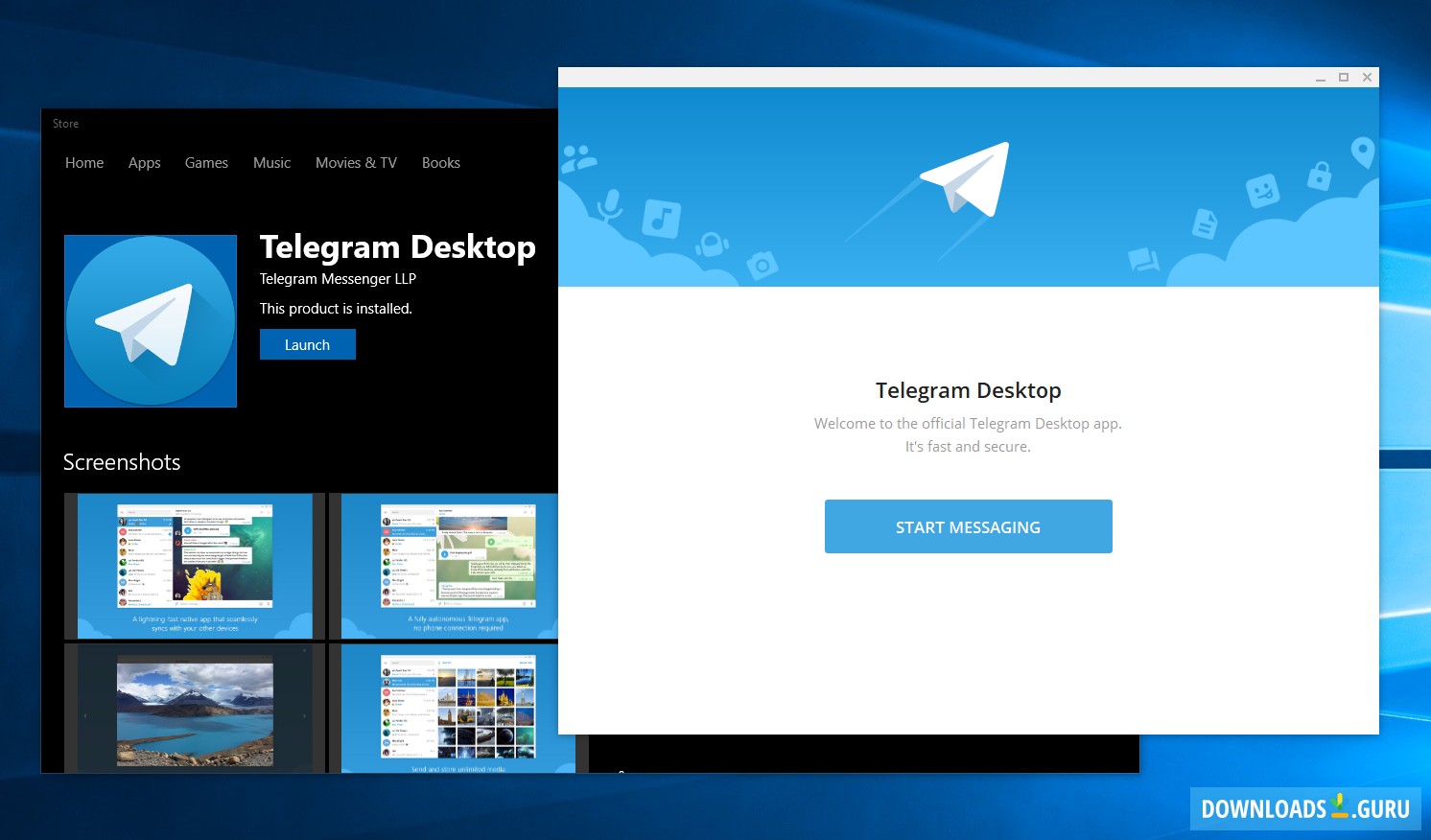This screenshot has width=1431, height=840.
Task: Maximize the Telegram Desktop window
Action: [x=1344, y=78]
